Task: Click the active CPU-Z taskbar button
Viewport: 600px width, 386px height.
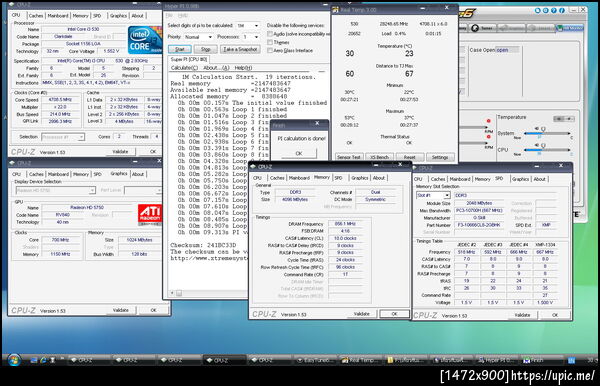Action: [x=224, y=360]
